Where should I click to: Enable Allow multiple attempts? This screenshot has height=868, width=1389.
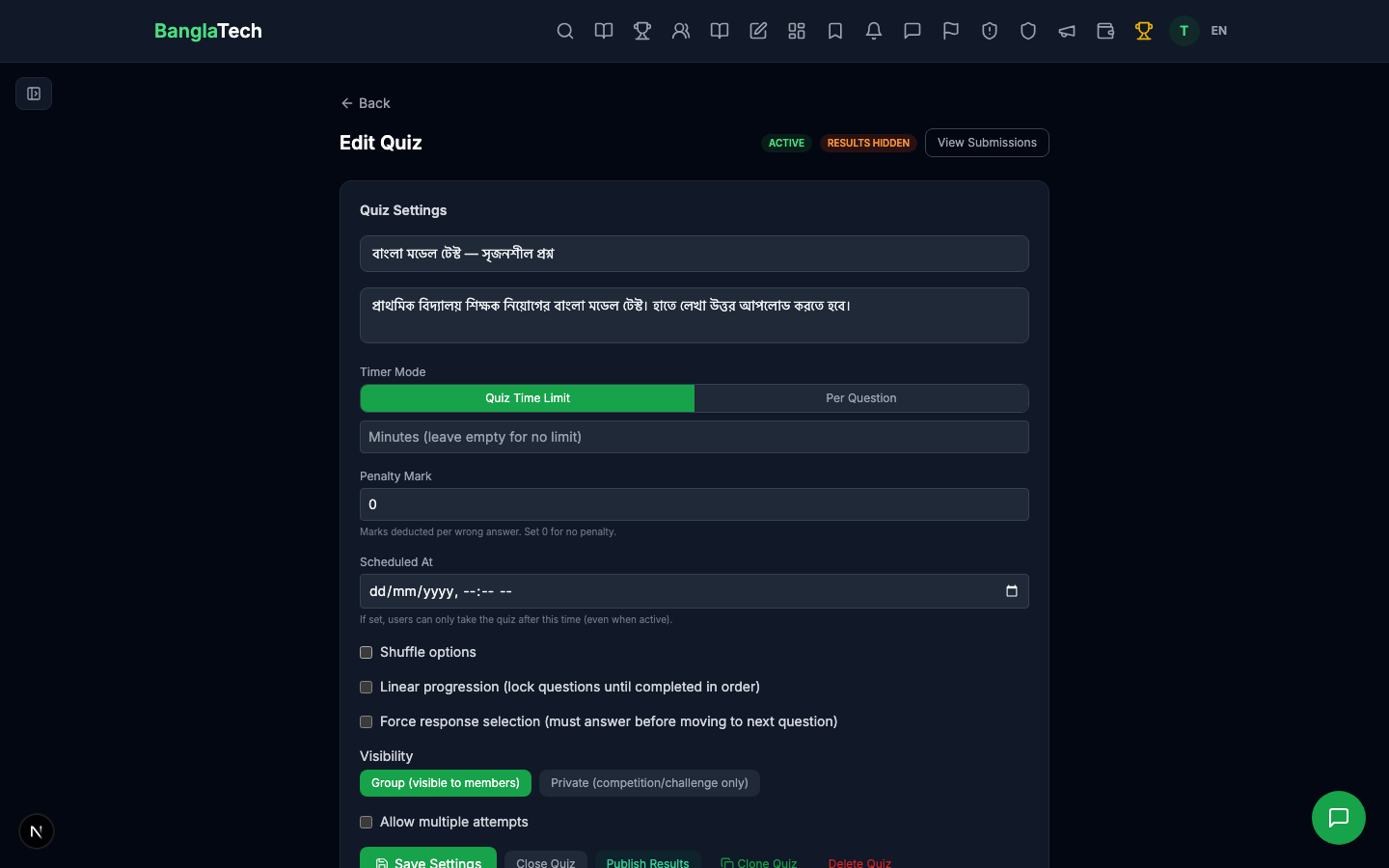tap(366, 823)
